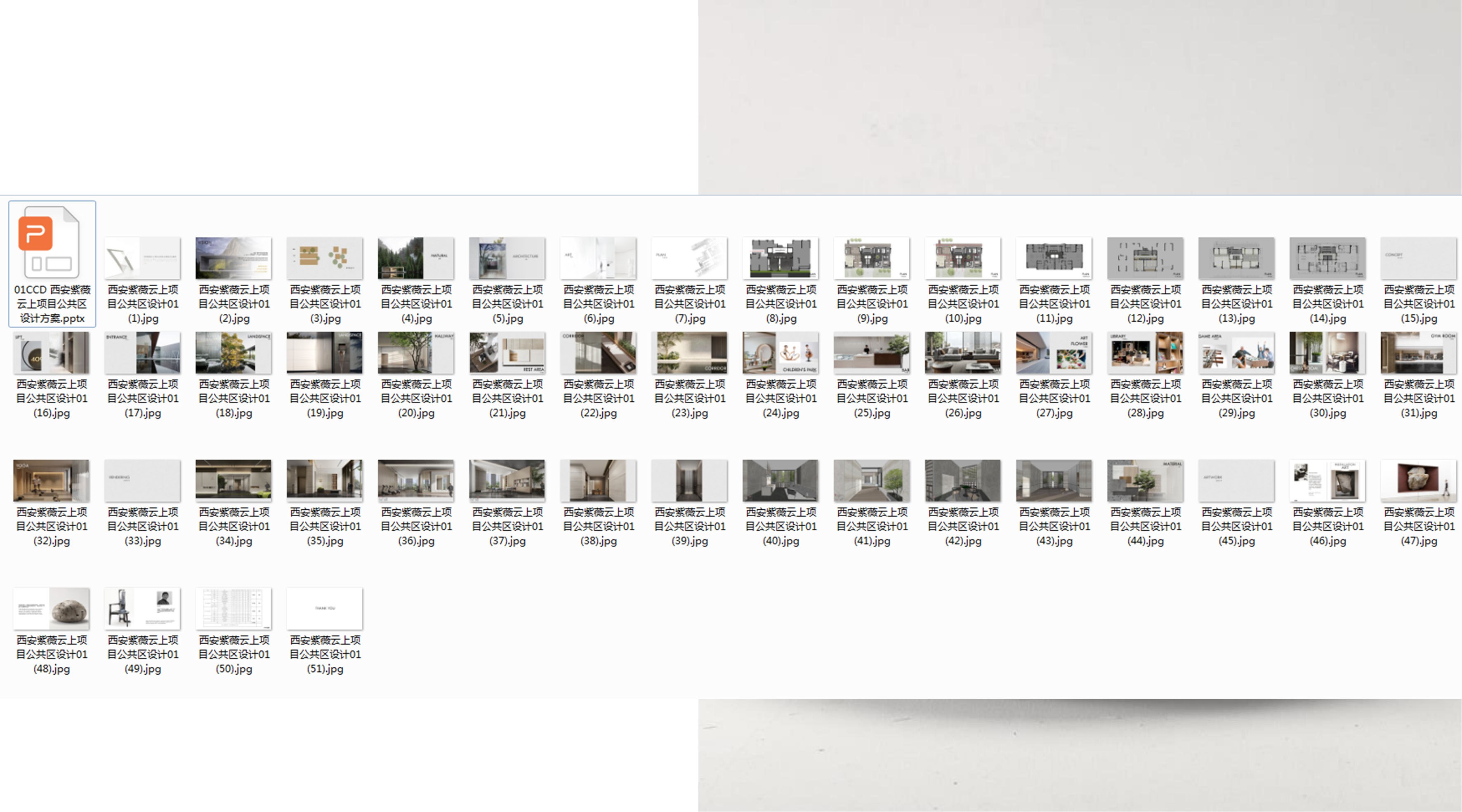The image size is (1462, 812).
Task: Select Yoga slide thumbnail (32).jpg
Action: click(x=52, y=480)
